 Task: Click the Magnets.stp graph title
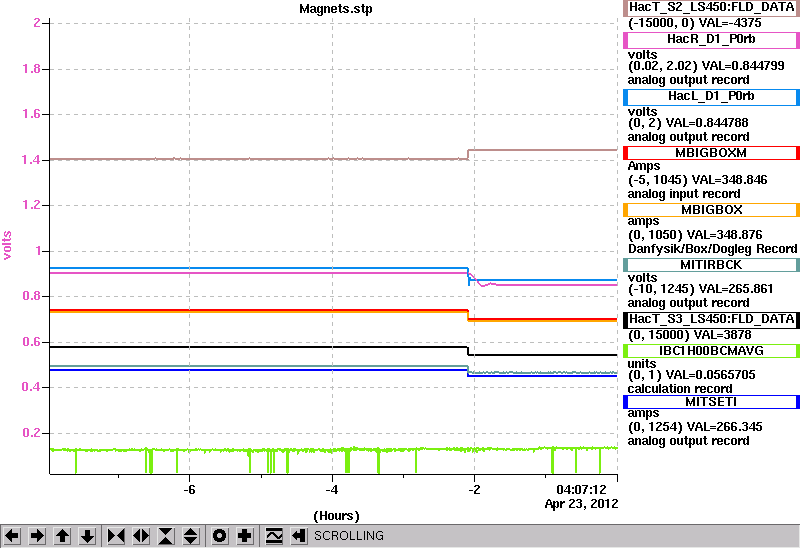pos(336,9)
